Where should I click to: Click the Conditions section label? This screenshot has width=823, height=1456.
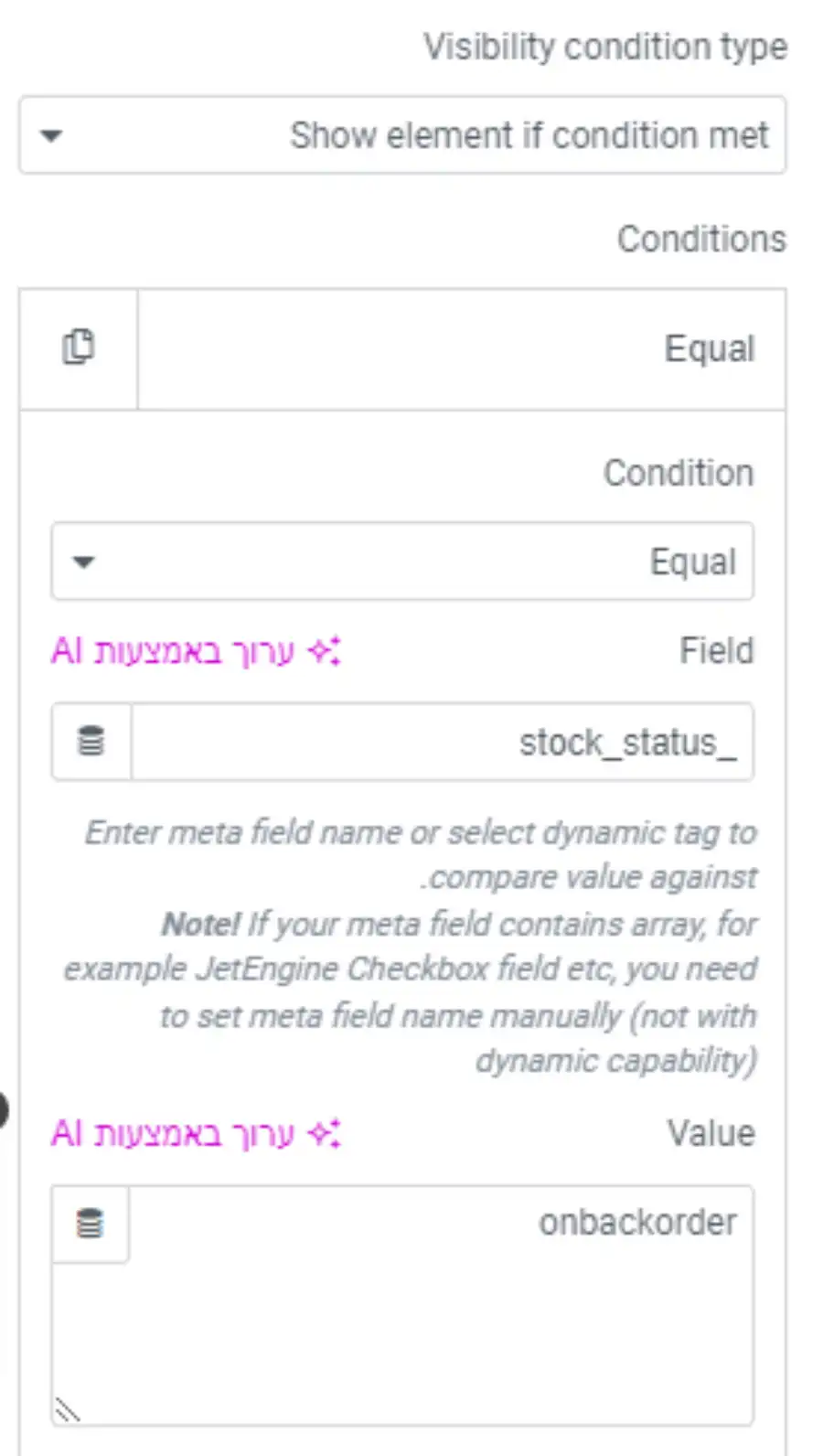click(701, 239)
